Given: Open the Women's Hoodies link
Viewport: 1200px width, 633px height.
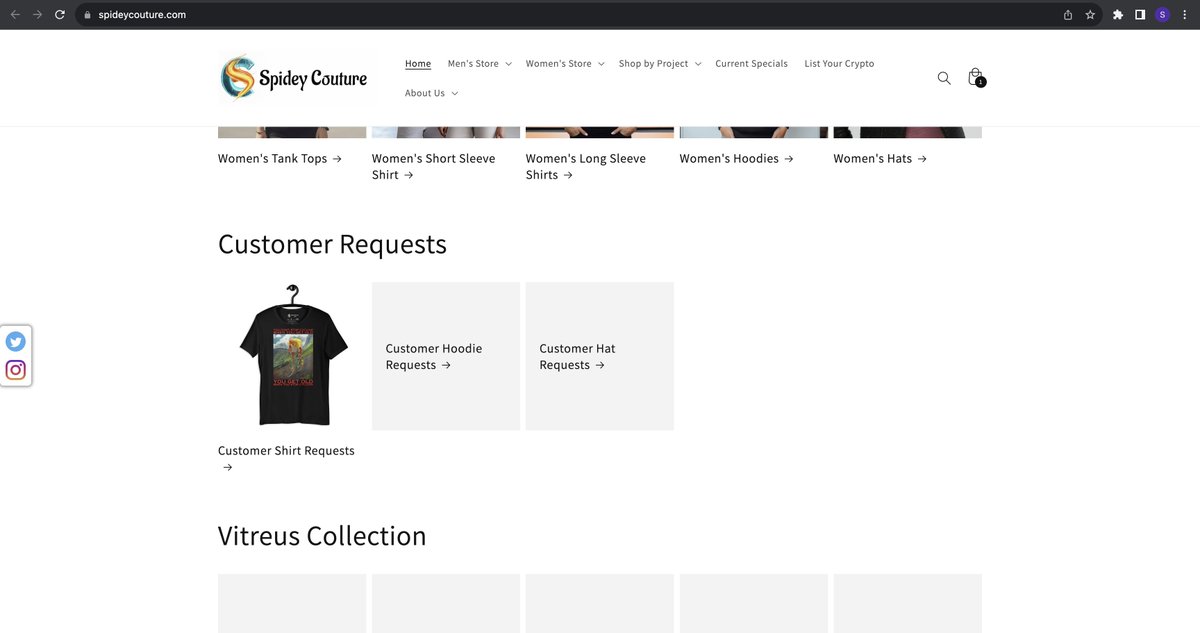Looking at the screenshot, I should pyautogui.click(x=737, y=158).
